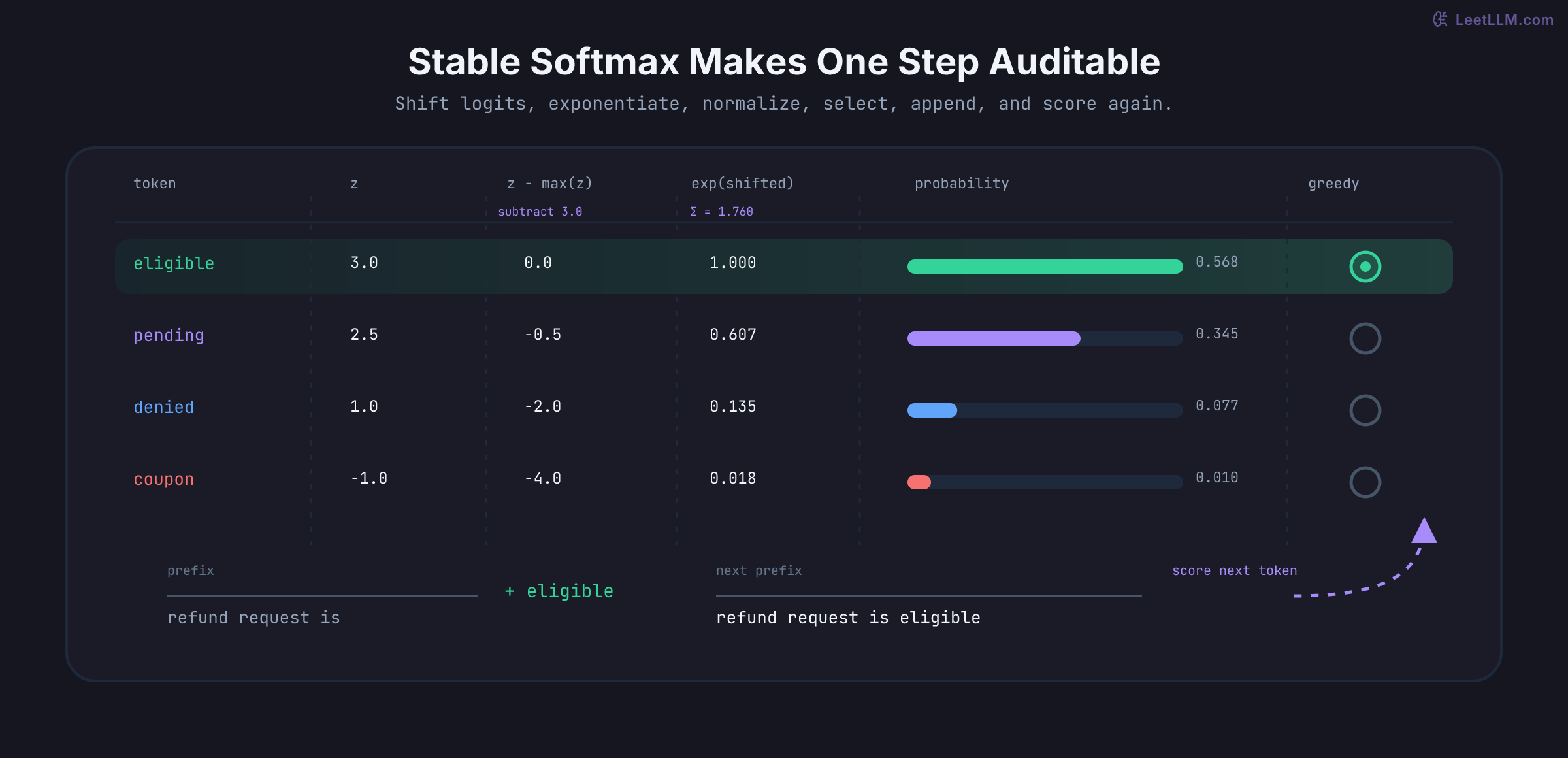Click the 'subtract 3.0' note
This screenshot has height=758, width=1568.
coord(540,212)
